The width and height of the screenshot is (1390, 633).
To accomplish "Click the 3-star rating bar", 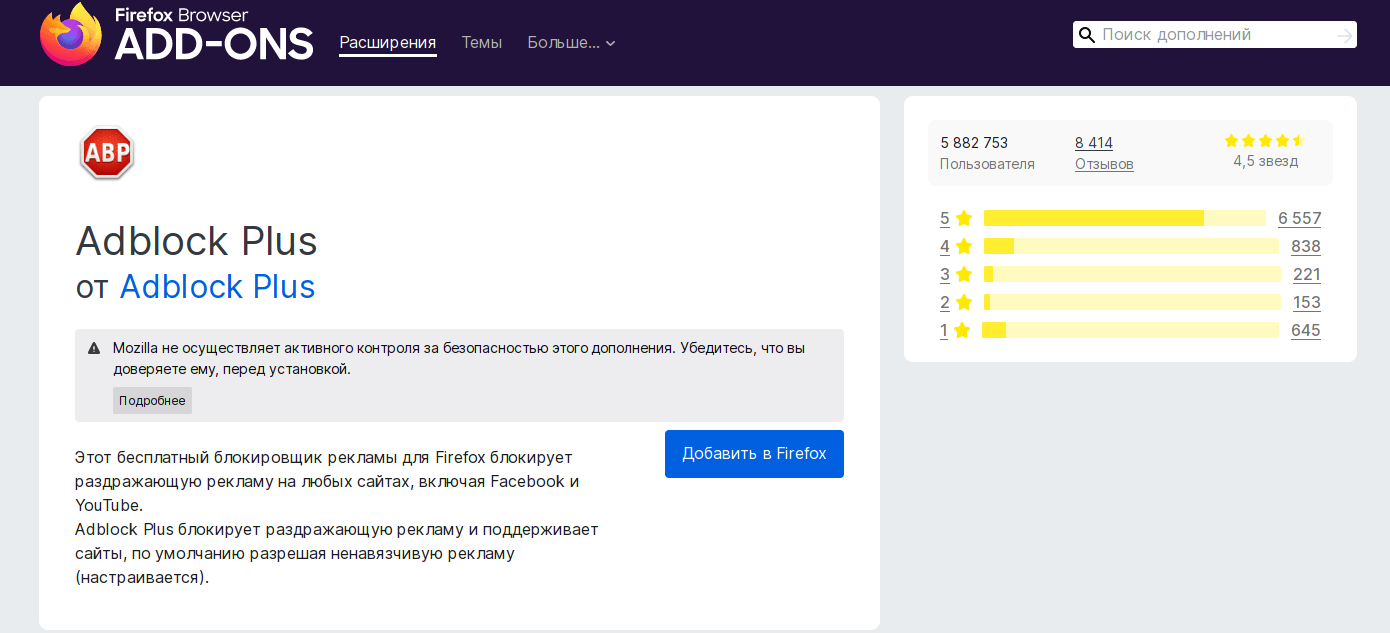I will pyautogui.click(x=1132, y=274).
